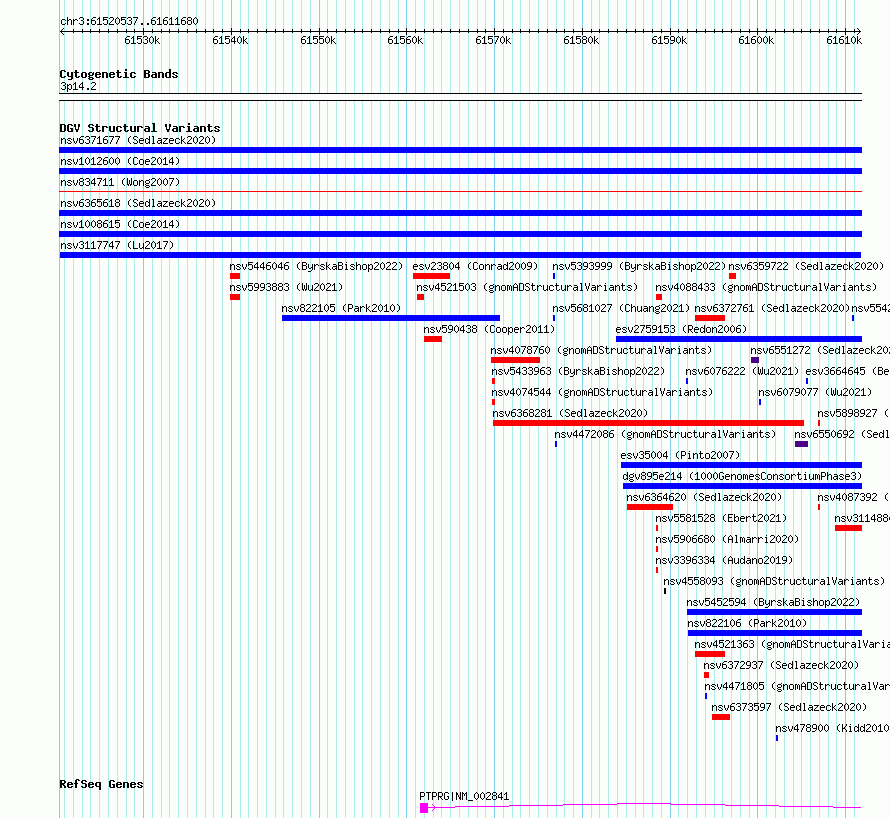This screenshot has height=818, width=890.
Task: Click esv23804 (Conrad2009) label
Action: click(475, 266)
